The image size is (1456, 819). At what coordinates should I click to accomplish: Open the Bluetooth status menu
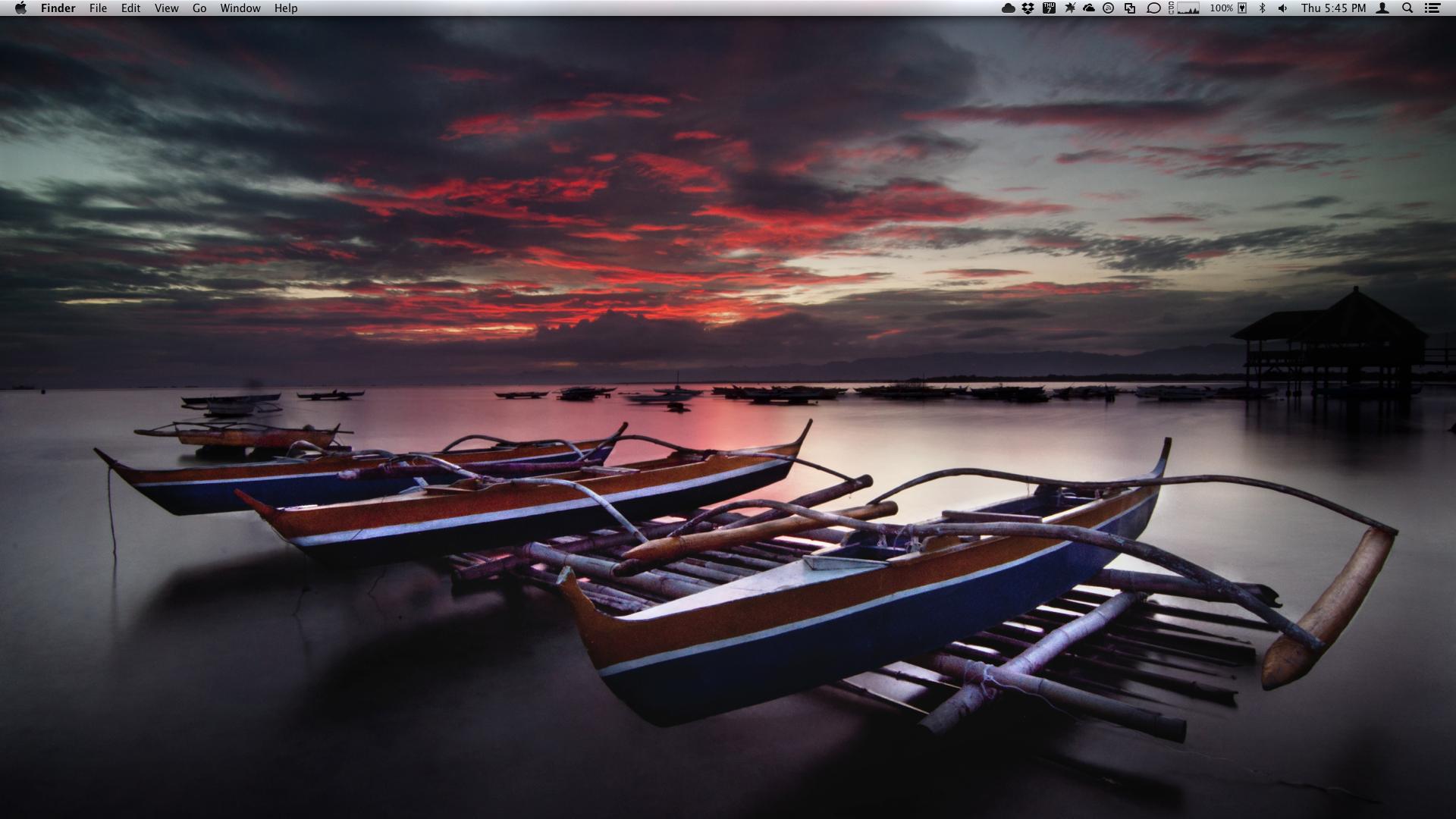[1263, 8]
